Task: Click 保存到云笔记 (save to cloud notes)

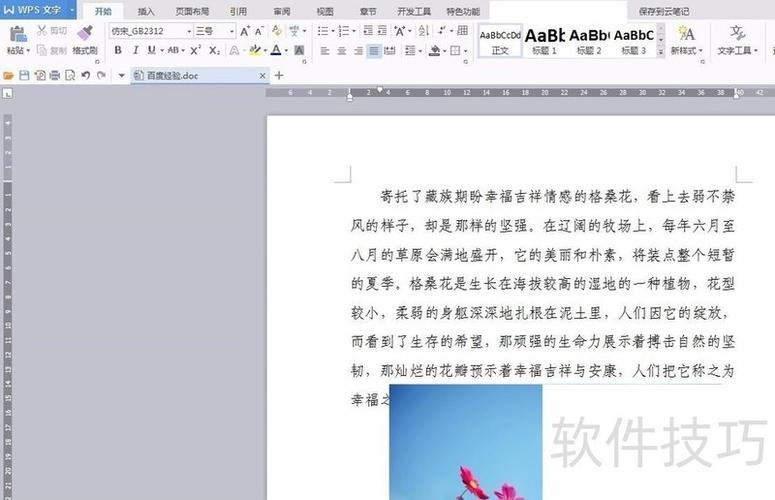Action: [663, 11]
